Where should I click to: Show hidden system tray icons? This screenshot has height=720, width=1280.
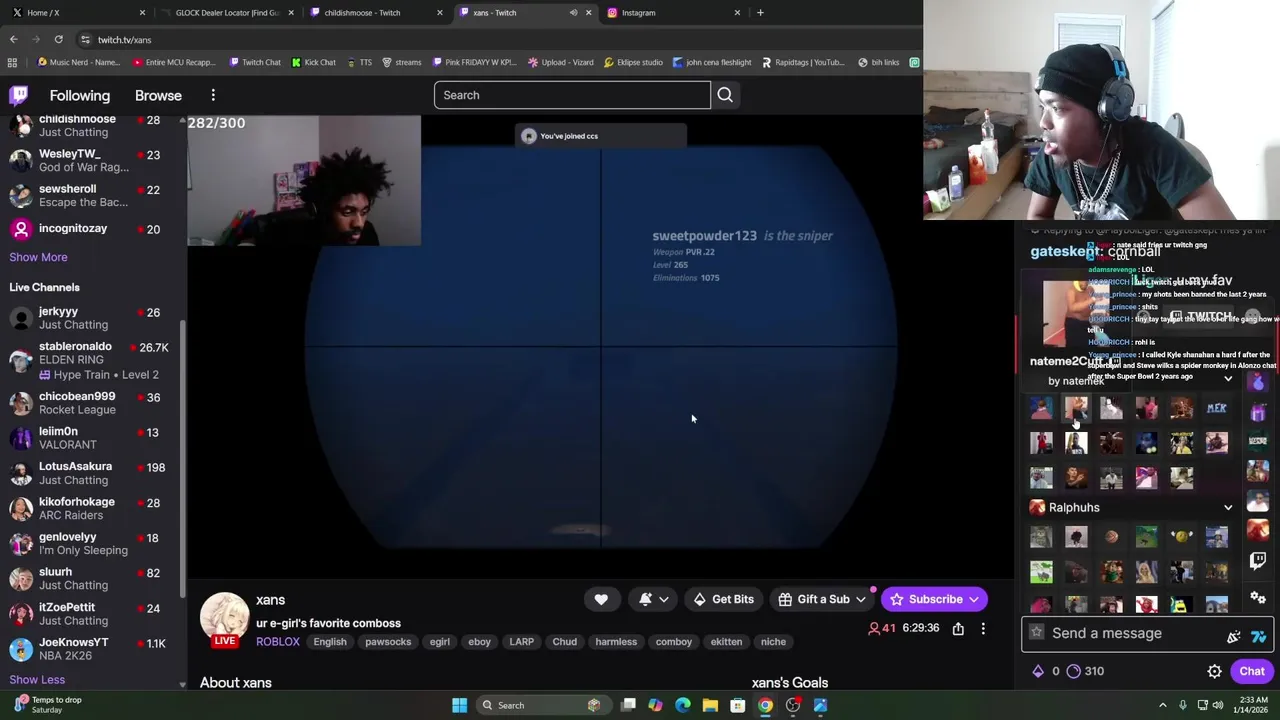[1162, 705]
